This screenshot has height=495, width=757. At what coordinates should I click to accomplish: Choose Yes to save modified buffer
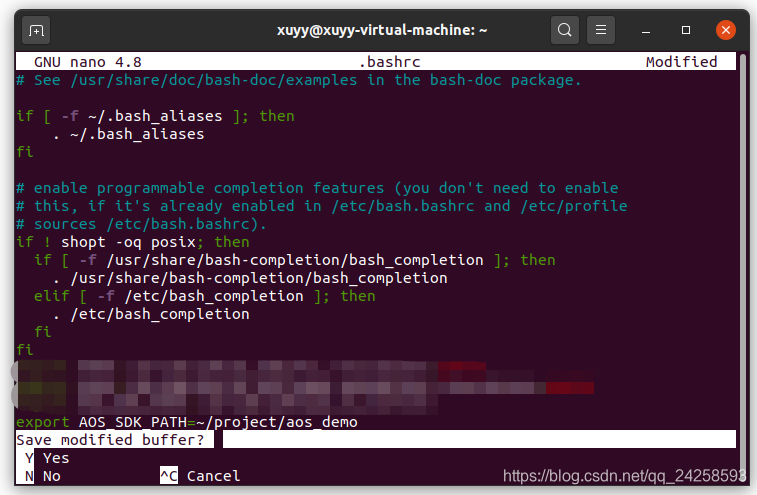point(47,458)
